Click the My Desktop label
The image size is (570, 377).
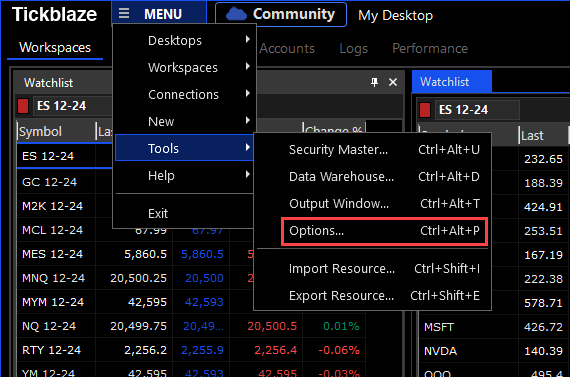coord(395,15)
